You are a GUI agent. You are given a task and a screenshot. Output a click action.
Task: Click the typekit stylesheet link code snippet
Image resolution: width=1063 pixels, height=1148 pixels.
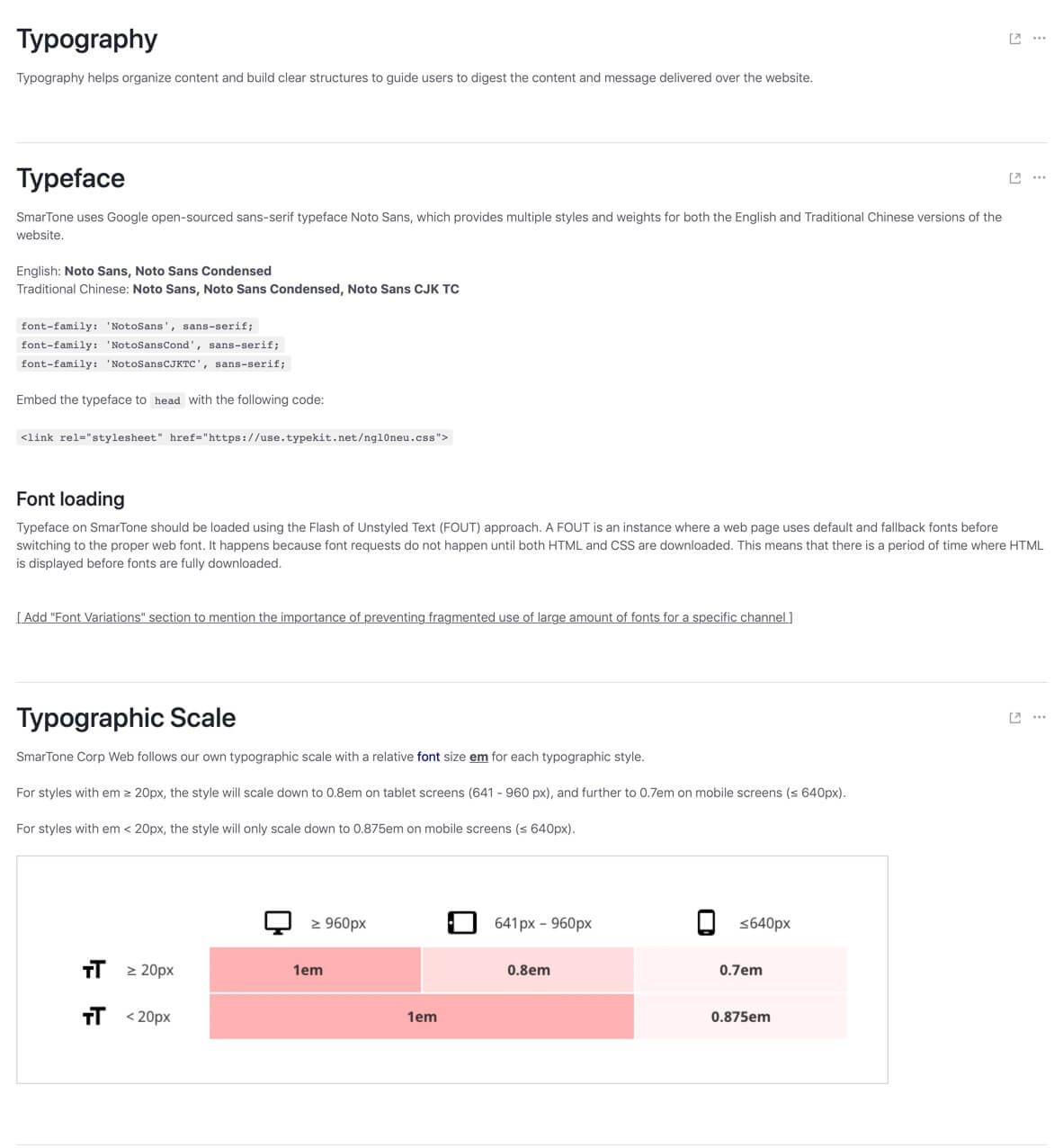click(234, 438)
